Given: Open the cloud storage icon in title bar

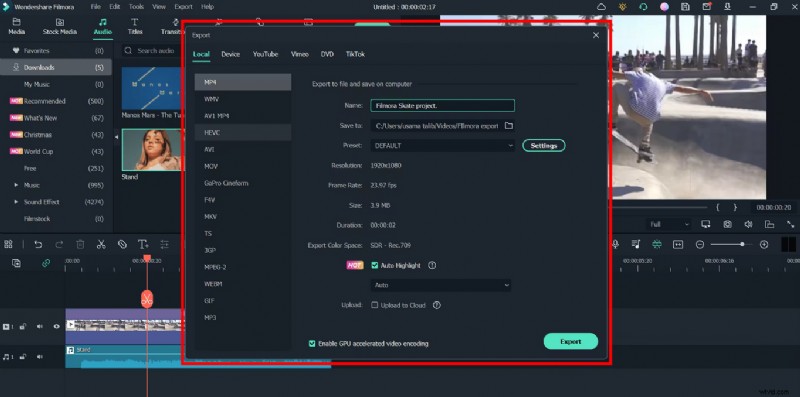Looking at the screenshot, I should tap(602, 7).
